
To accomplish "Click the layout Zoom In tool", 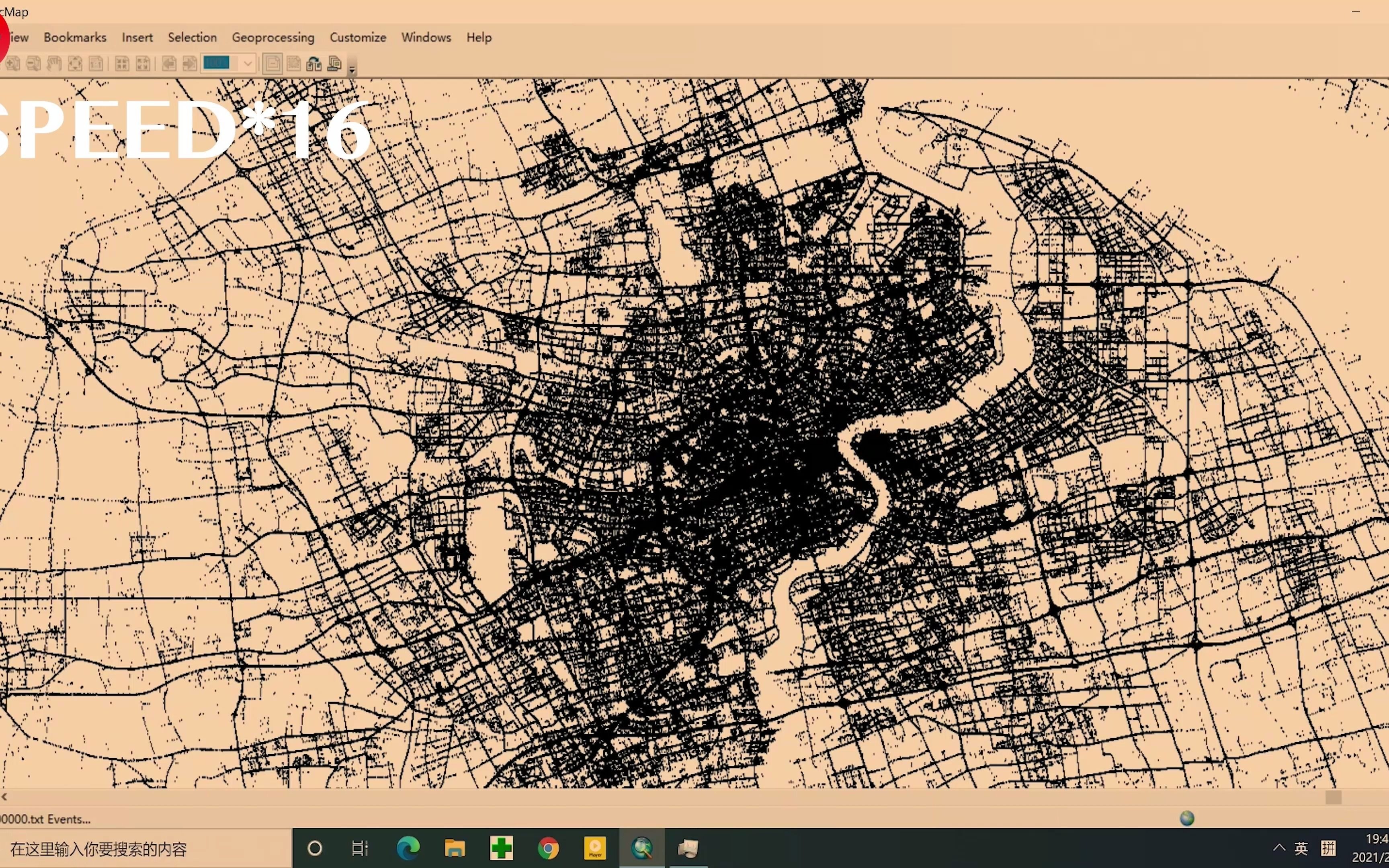I will (12, 64).
